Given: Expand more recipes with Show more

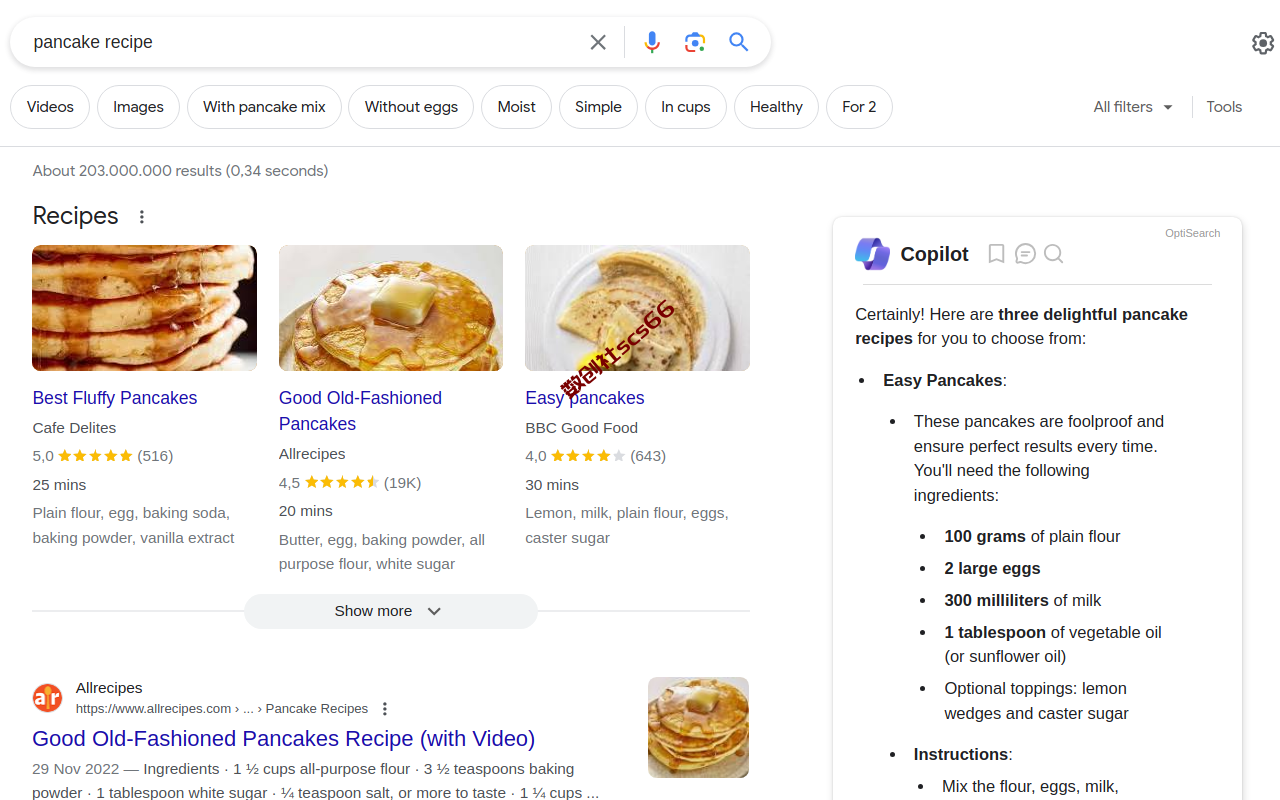Looking at the screenshot, I should (x=390, y=611).
